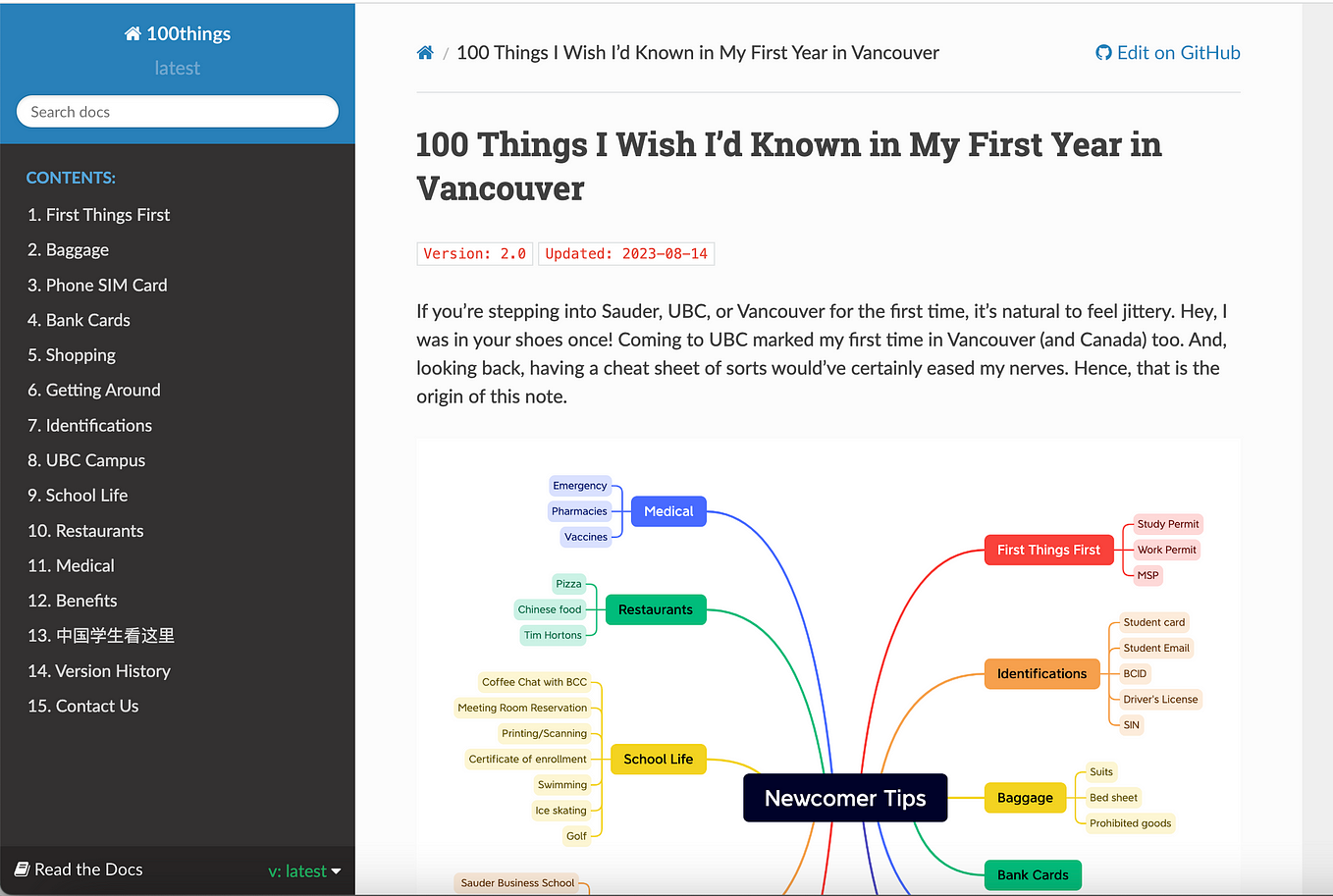Click the Version: 2.0 badge
Screen dimensions: 1333x896
[475, 254]
